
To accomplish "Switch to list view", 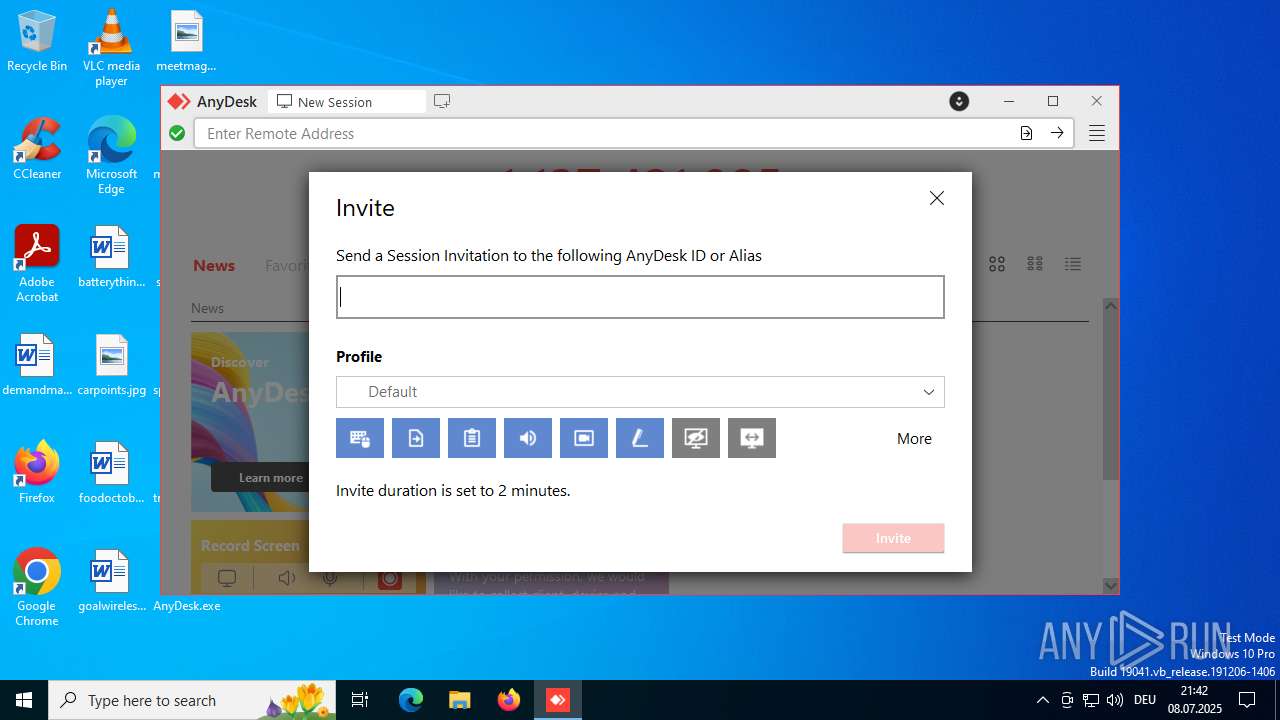I will [x=1073, y=264].
